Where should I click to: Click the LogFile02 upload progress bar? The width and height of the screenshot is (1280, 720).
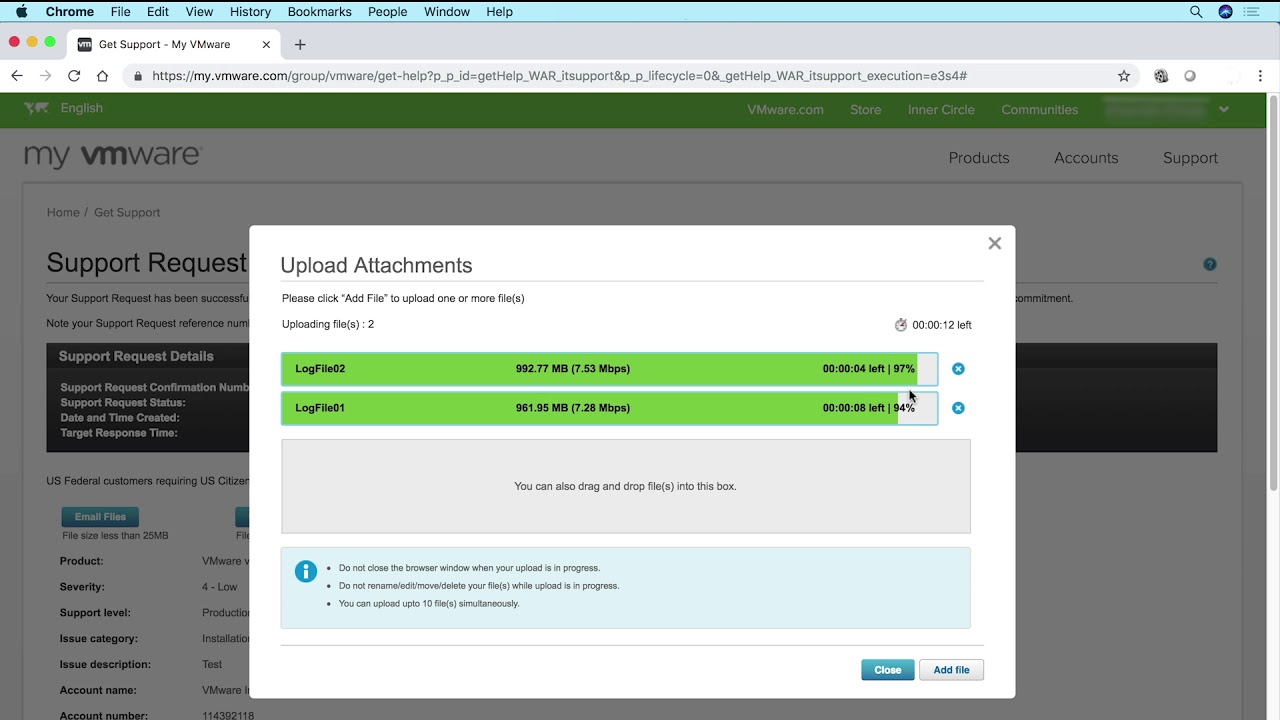point(609,369)
